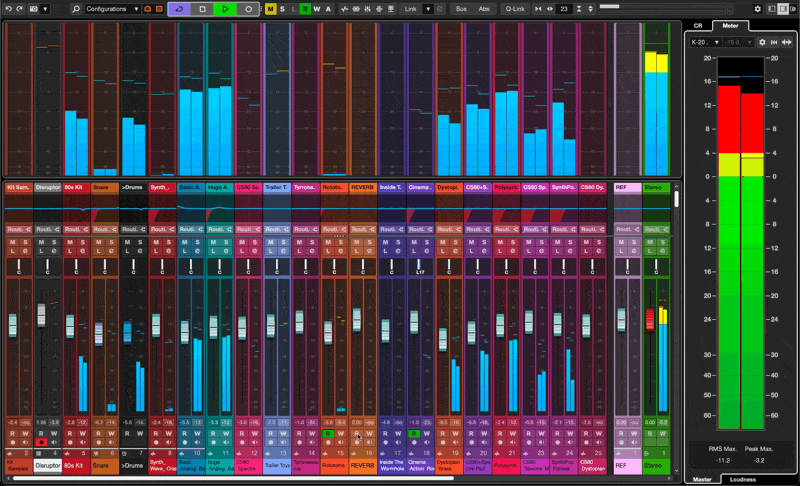The image size is (800, 486).
Task: Click the horizontal mixer scrollbar
Action: [300, 478]
